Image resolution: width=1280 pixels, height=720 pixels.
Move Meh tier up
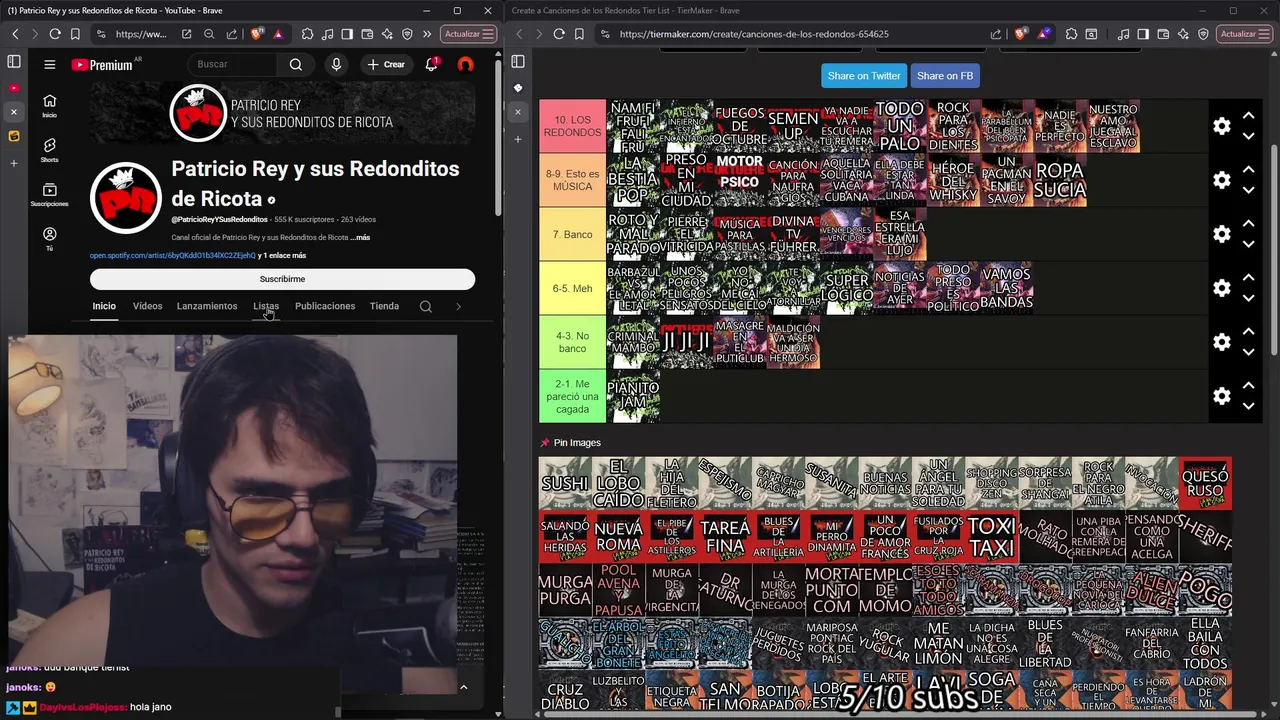tap(1248, 277)
